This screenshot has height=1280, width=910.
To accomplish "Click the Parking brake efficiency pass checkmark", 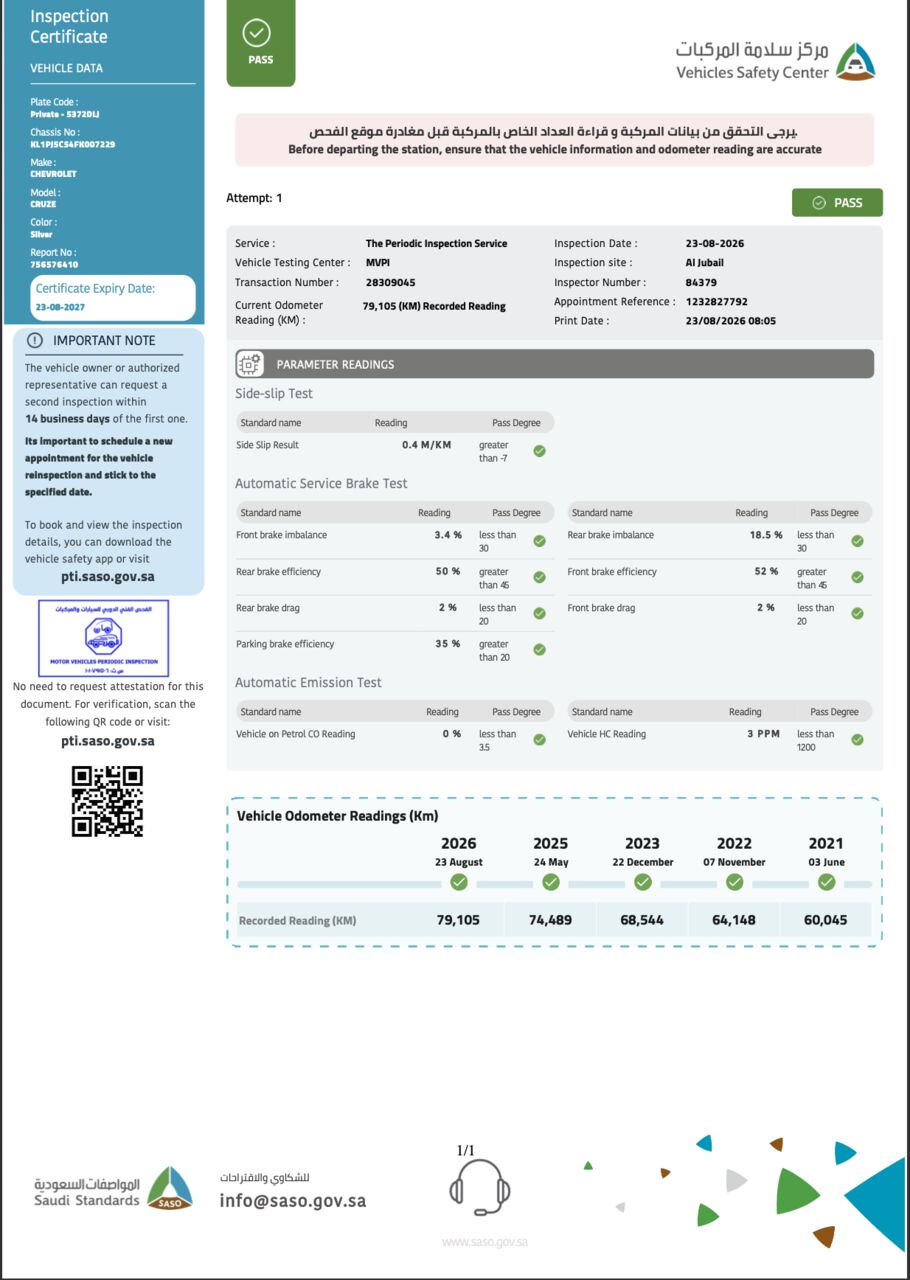I will (x=539, y=650).
